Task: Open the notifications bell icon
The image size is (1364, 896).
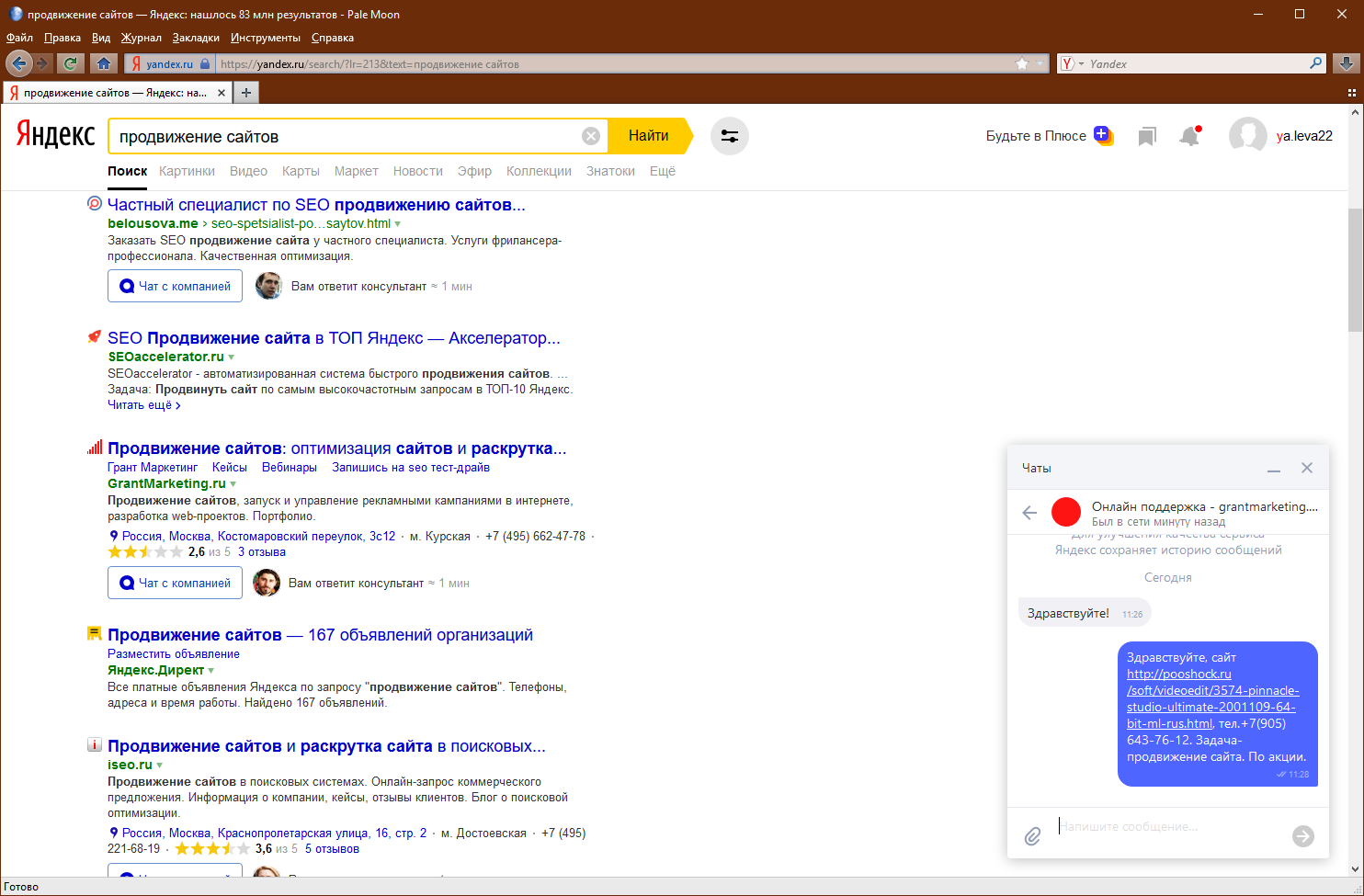Action: tap(1190, 136)
